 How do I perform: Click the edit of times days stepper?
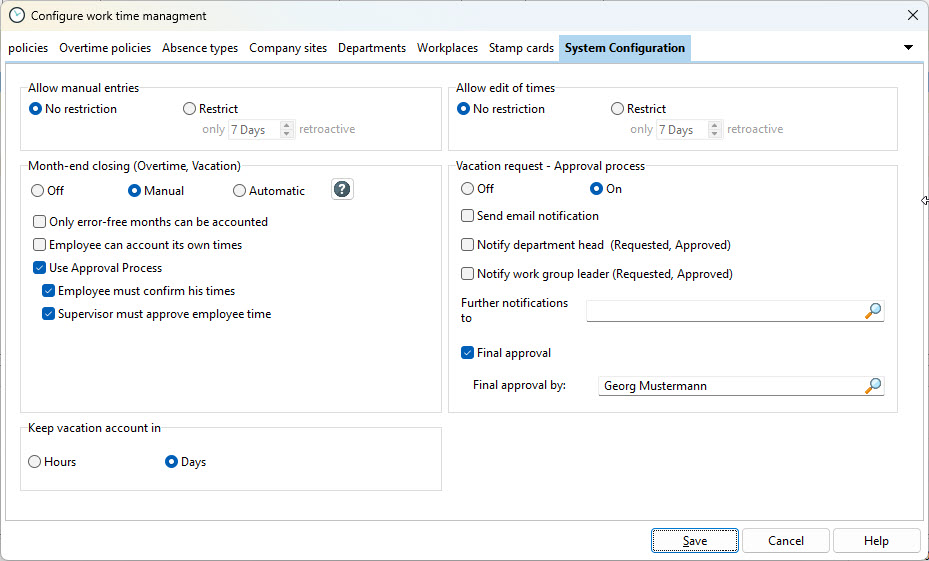(715, 129)
